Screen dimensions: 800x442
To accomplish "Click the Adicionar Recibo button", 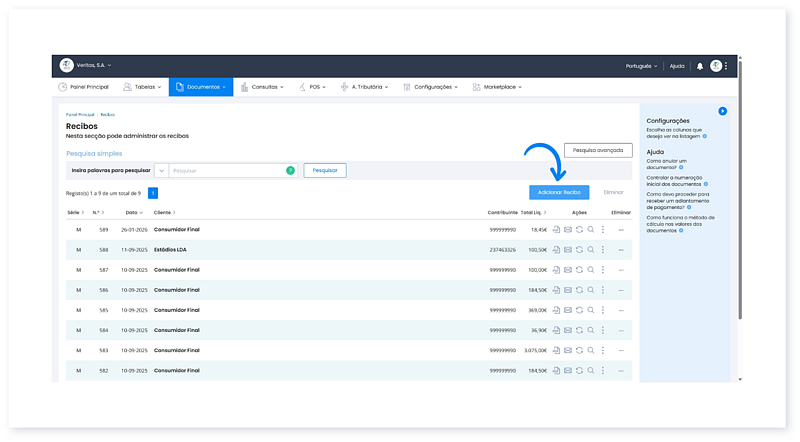I will [559, 191].
